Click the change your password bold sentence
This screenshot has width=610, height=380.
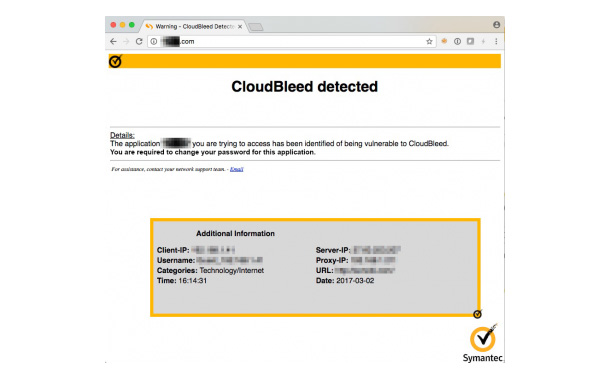(x=213, y=152)
